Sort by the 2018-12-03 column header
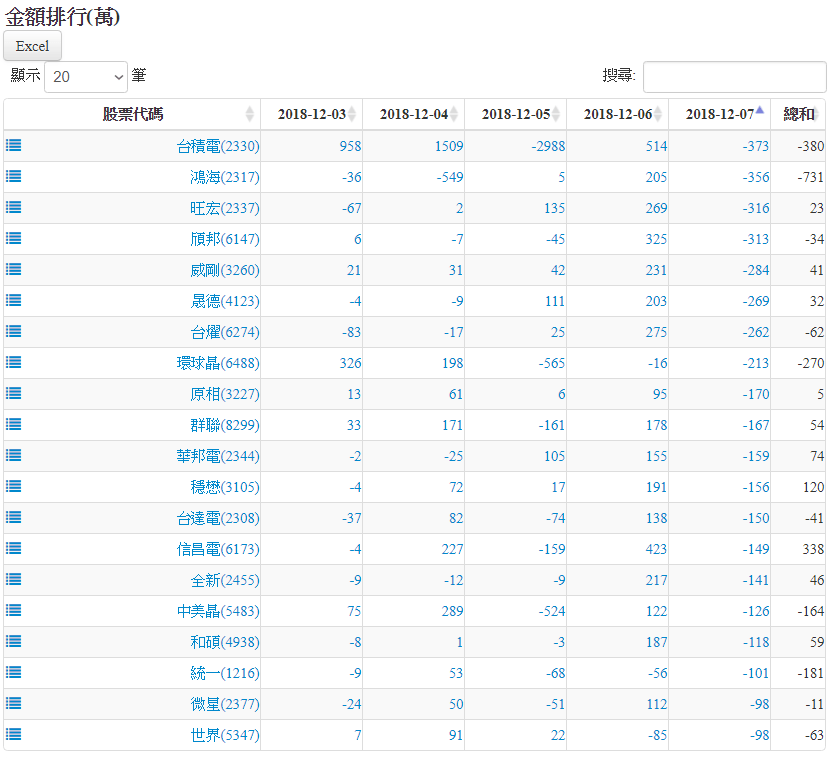 coord(311,114)
